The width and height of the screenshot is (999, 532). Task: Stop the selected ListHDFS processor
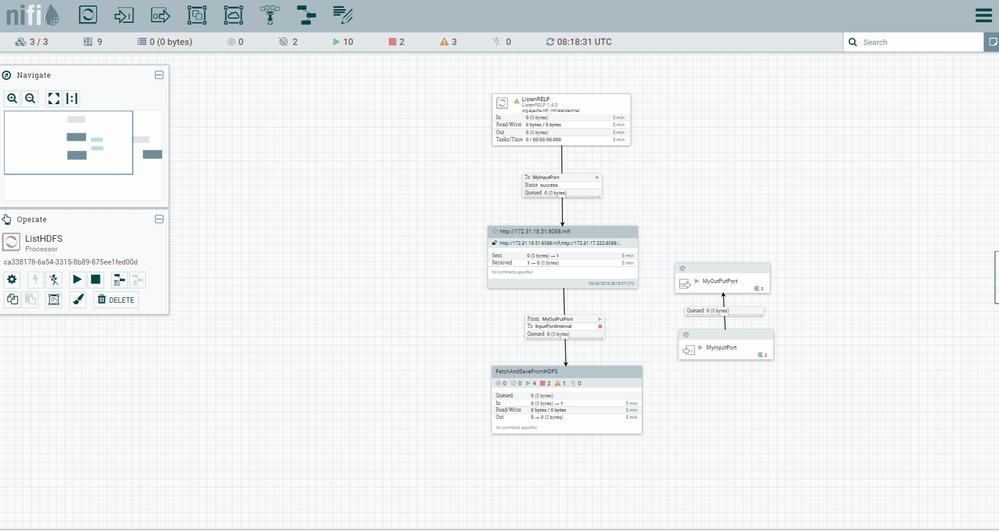[x=96, y=280]
